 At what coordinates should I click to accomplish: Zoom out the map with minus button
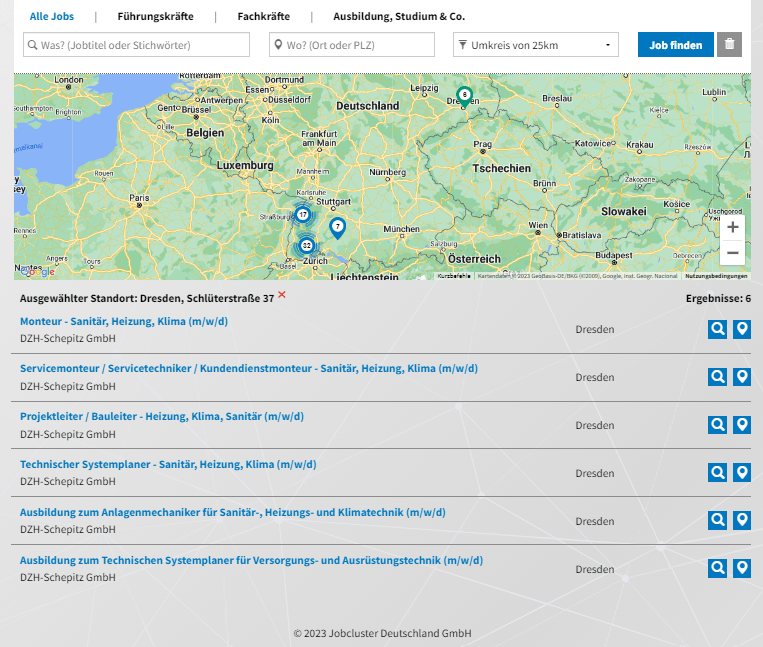732,253
